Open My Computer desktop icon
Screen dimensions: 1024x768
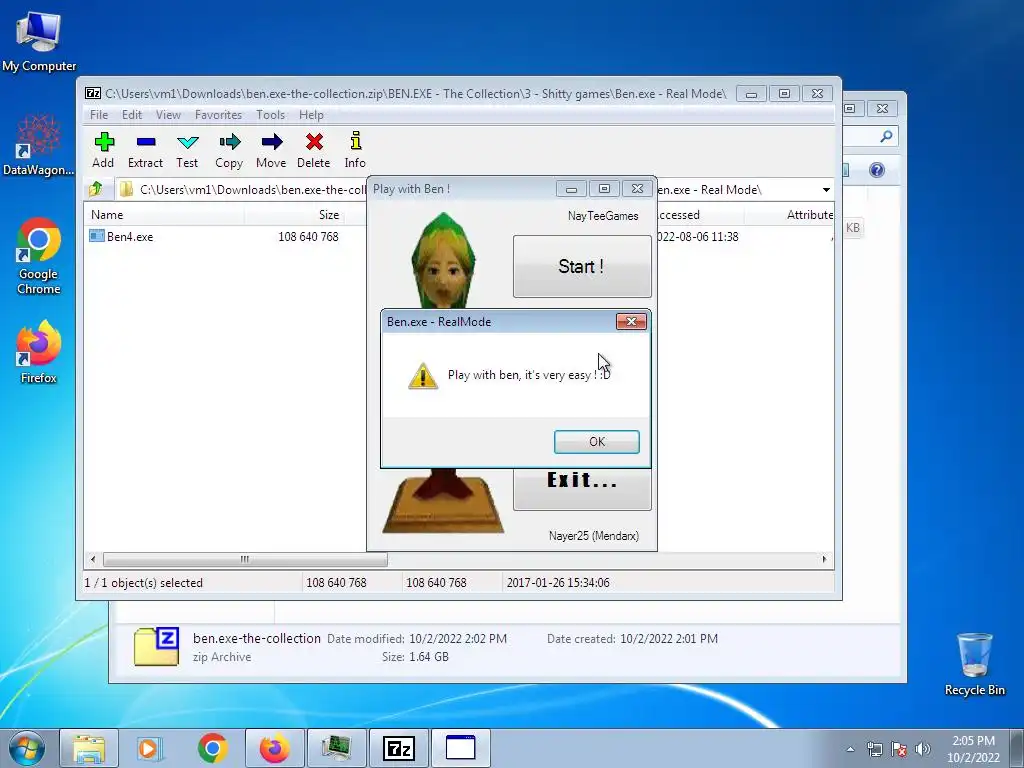39,40
